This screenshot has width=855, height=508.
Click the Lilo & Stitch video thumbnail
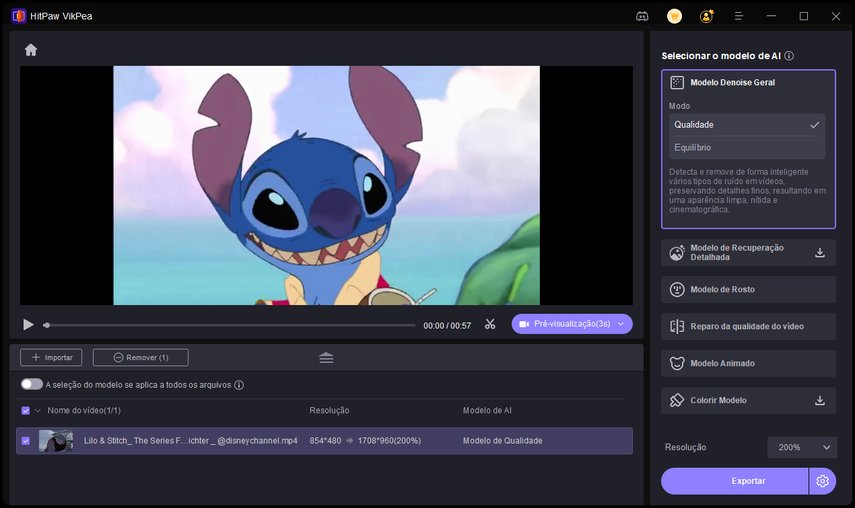pos(56,440)
